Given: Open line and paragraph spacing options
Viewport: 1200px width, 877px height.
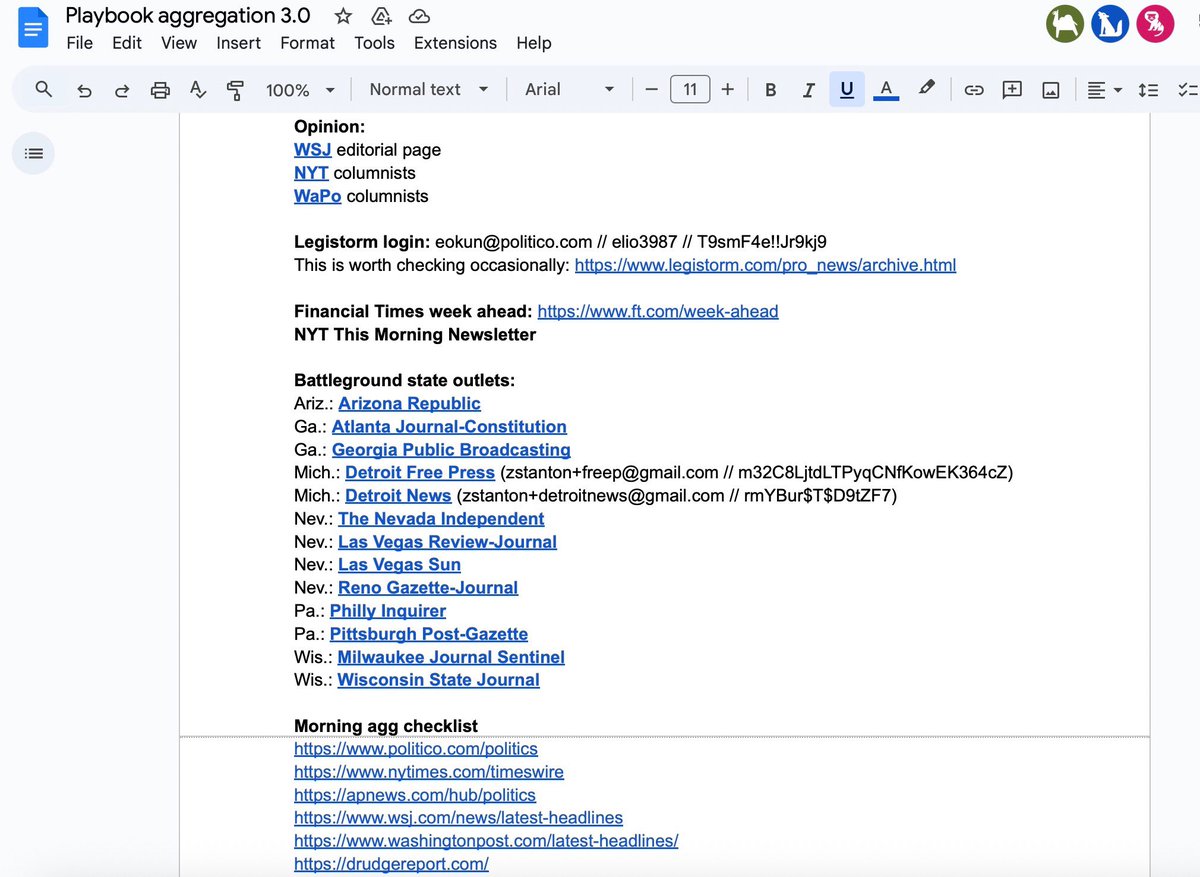Looking at the screenshot, I should (x=1148, y=90).
